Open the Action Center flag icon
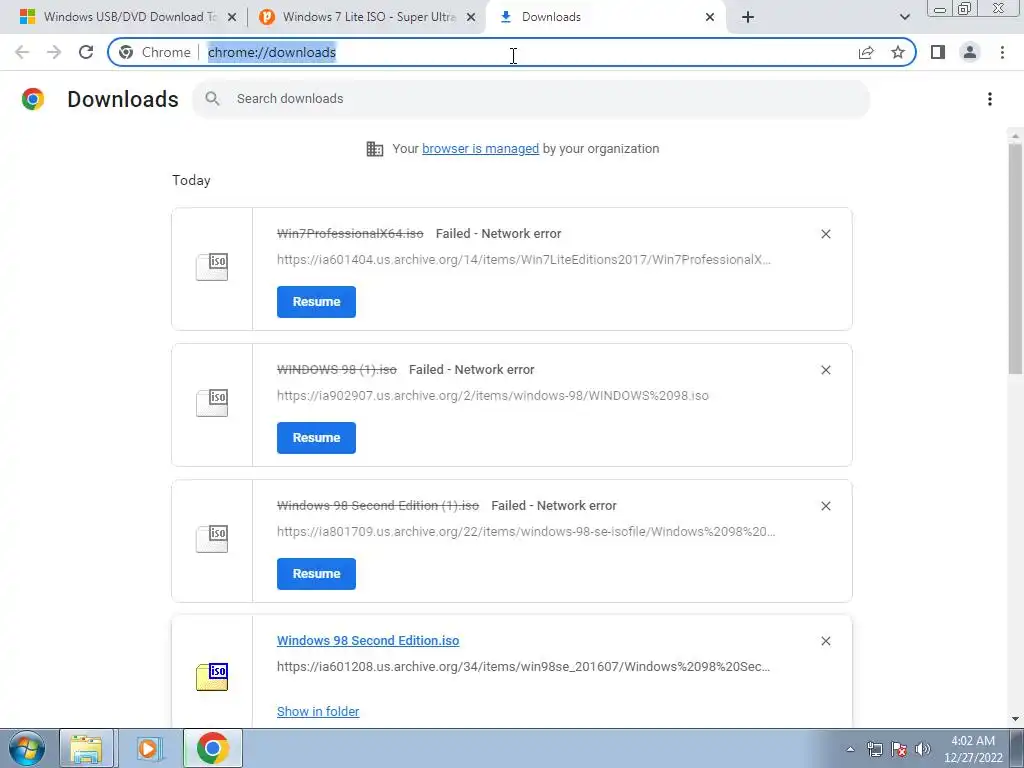 tap(899, 749)
